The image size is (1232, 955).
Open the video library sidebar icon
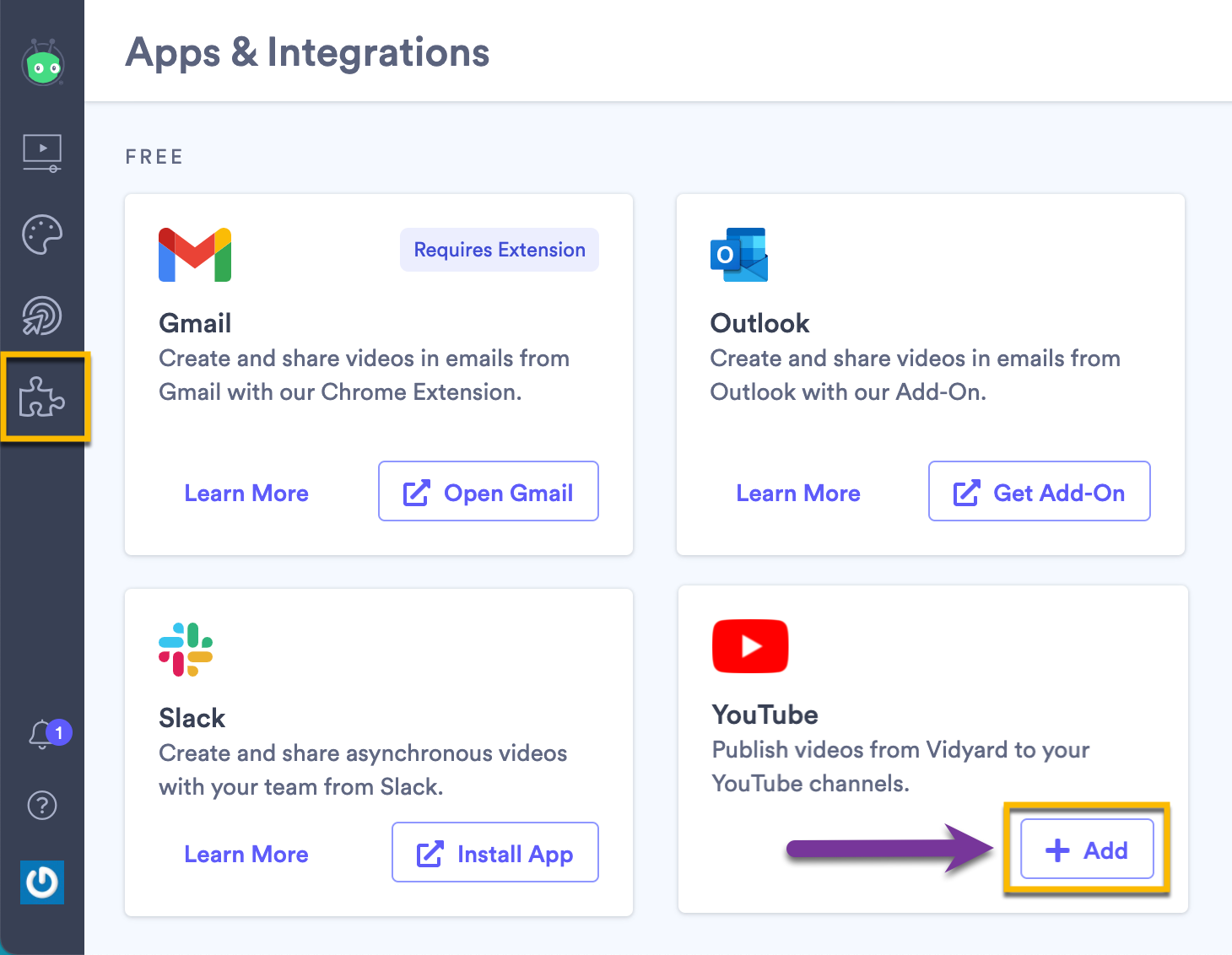tap(42, 153)
